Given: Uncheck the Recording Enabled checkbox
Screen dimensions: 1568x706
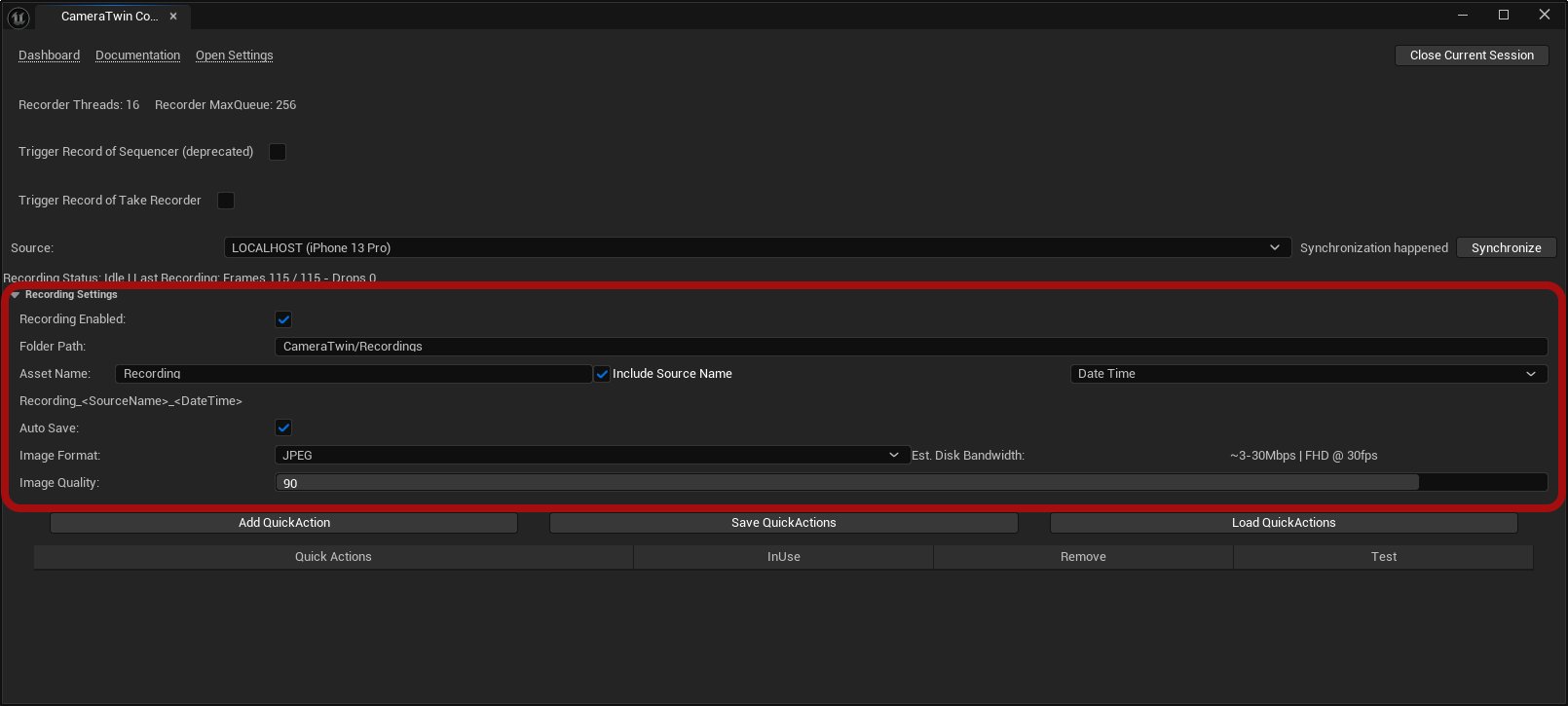Looking at the screenshot, I should pyautogui.click(x=283, y=319).
